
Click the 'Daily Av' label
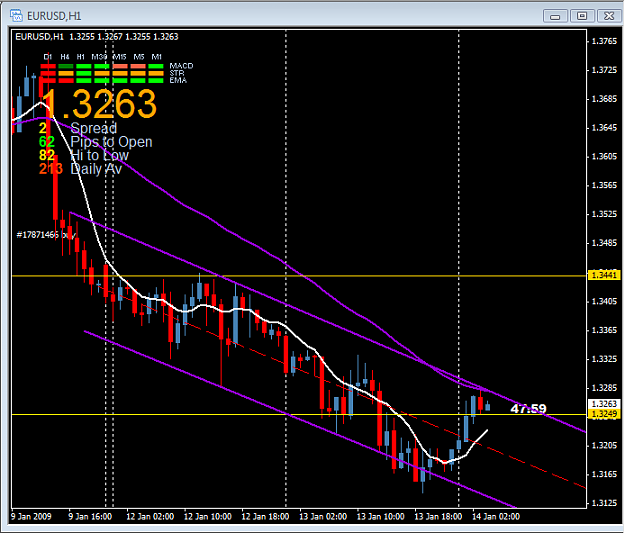tap(96, 169)
